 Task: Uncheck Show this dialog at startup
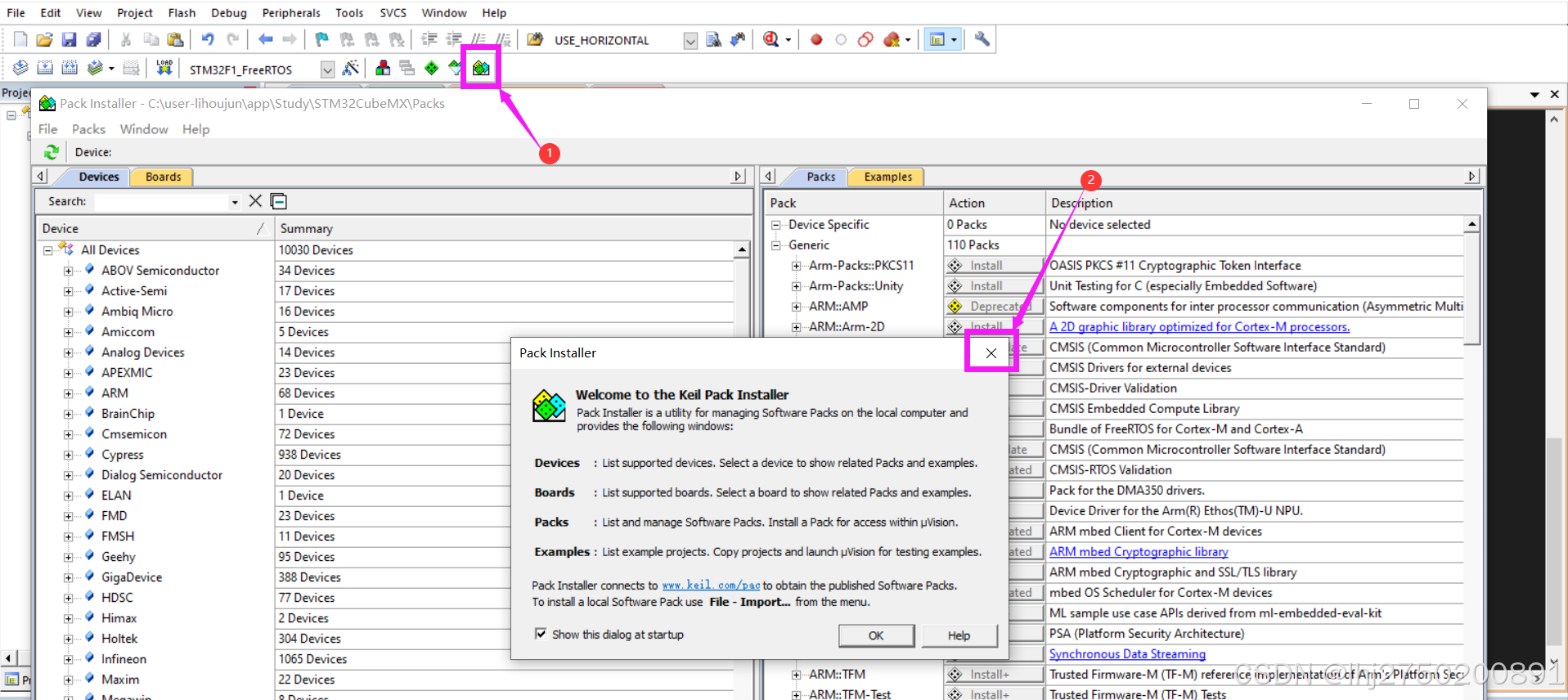point(541,634)
